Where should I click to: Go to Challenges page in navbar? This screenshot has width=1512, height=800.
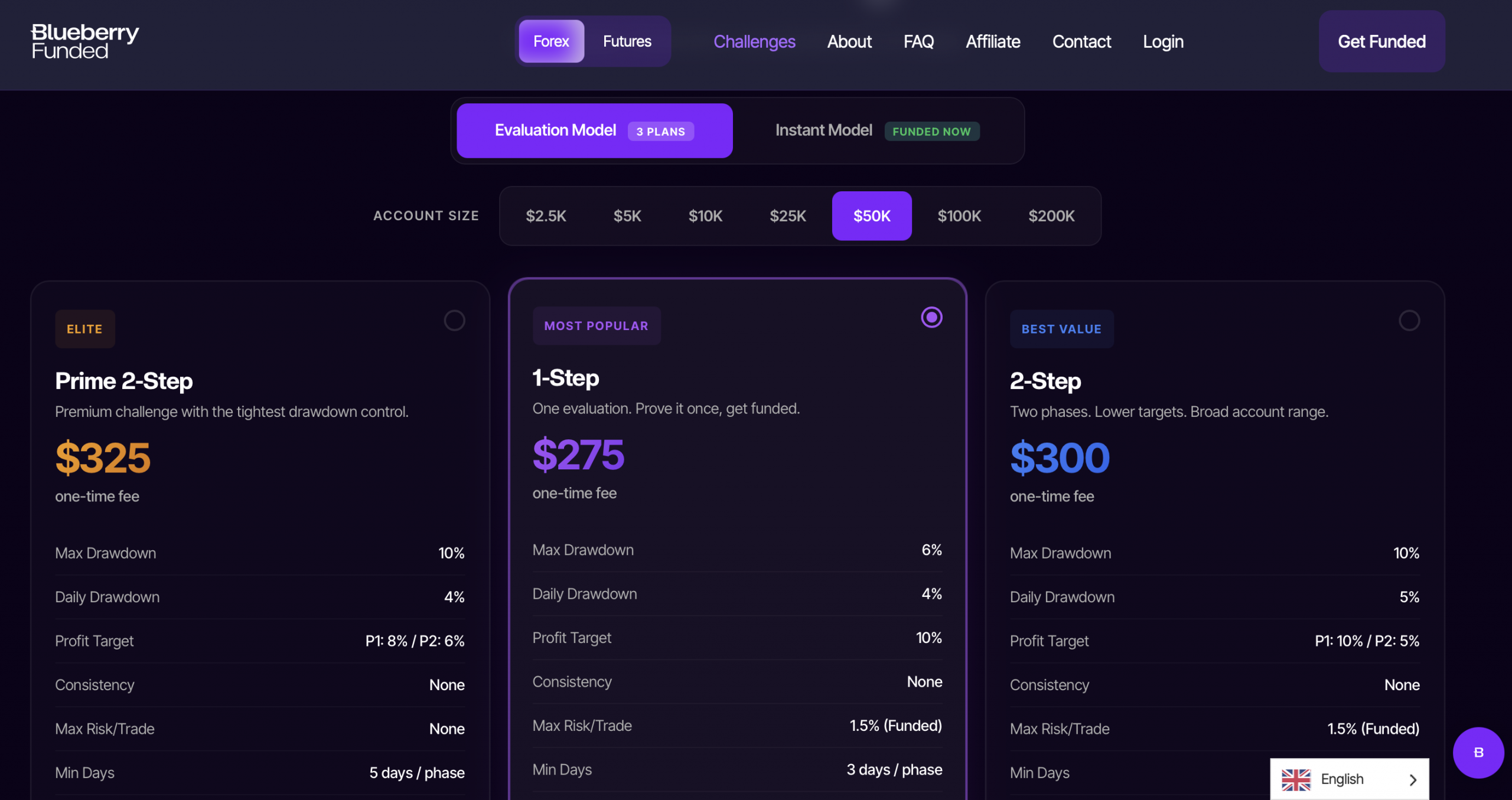[754, 41]
